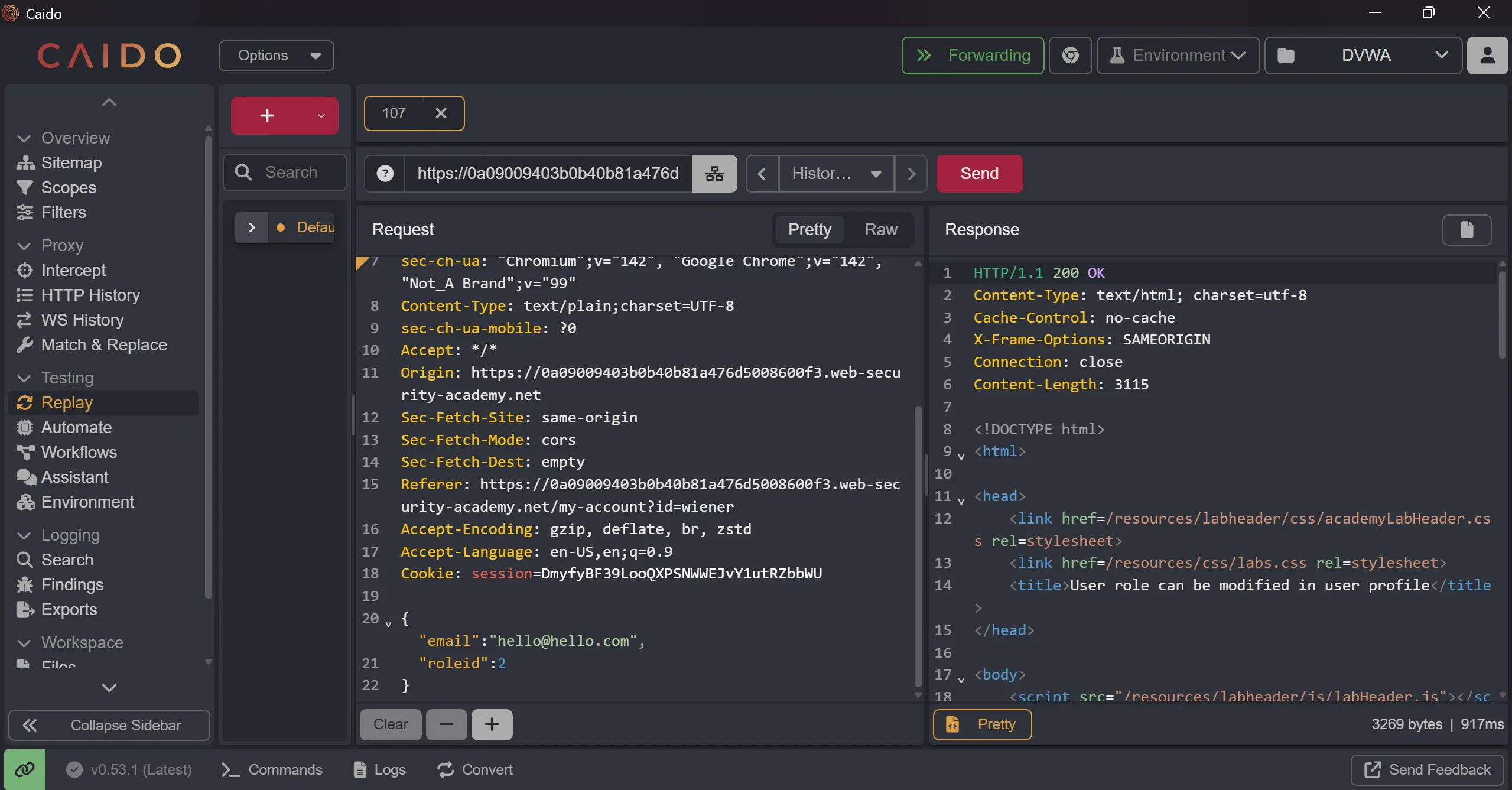The width and height of the screenshot is (1512, 790).
Task: Click the Collapse Sidebar button
Action: tap(109, 725)
